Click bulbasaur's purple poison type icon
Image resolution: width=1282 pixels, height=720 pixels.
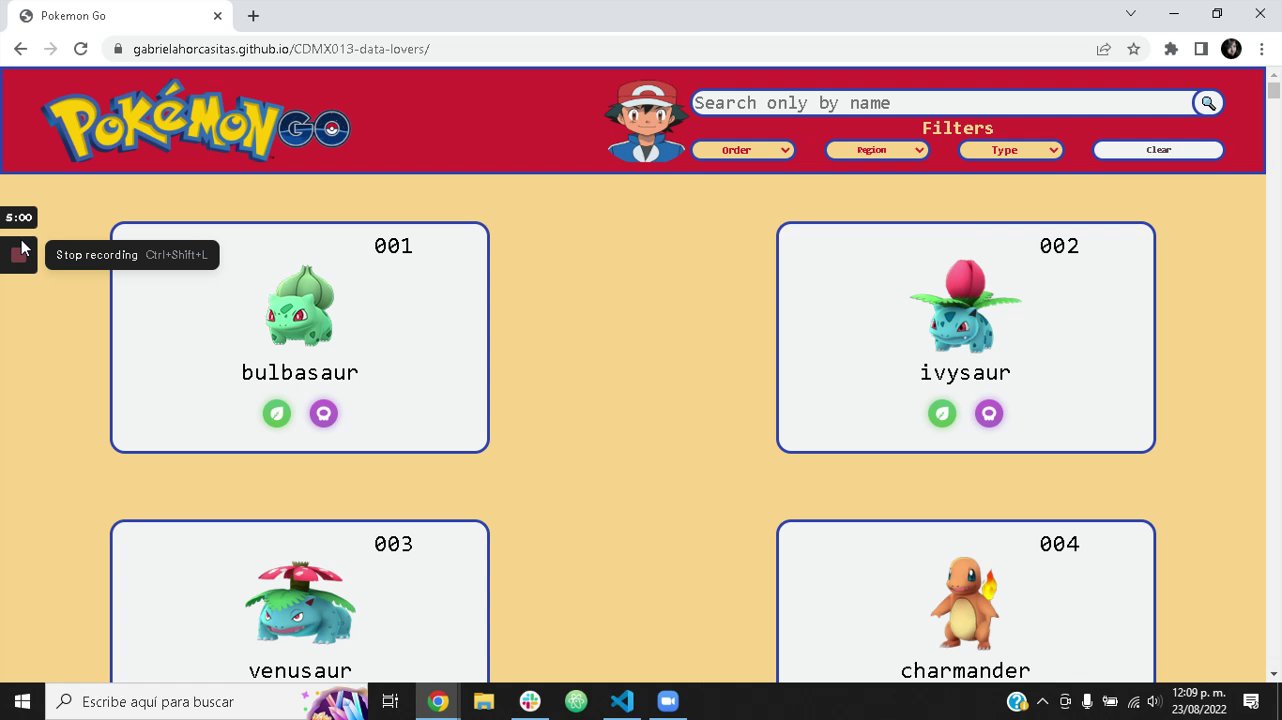click(x=323, y=413)
